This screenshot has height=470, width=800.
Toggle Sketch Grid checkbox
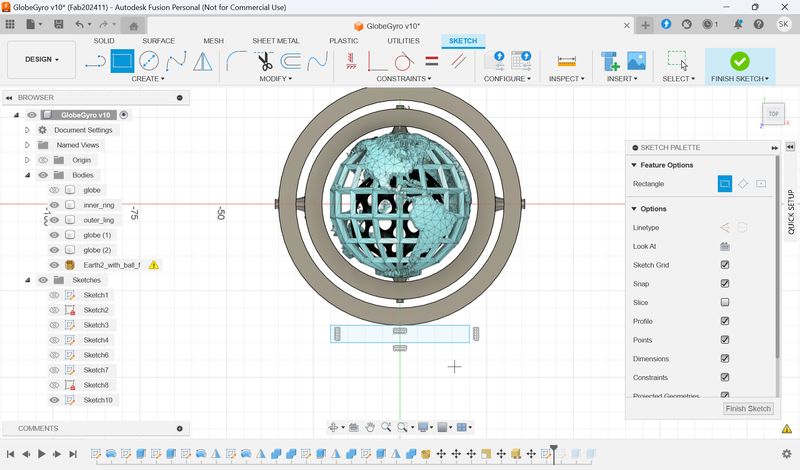pos(724,265)
